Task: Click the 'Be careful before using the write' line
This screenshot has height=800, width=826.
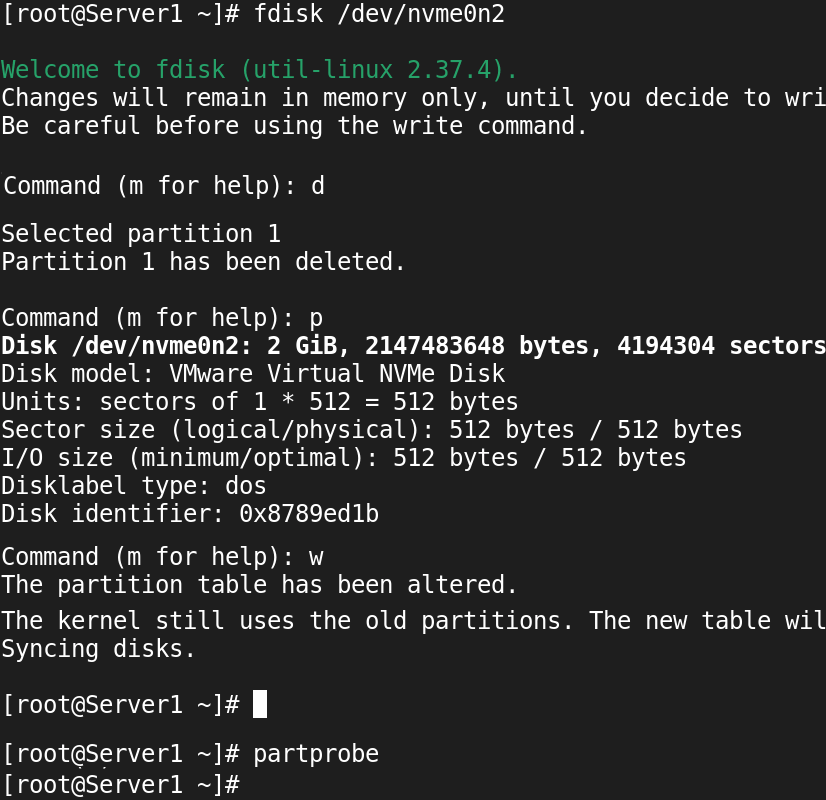Action: click(294, 126)
